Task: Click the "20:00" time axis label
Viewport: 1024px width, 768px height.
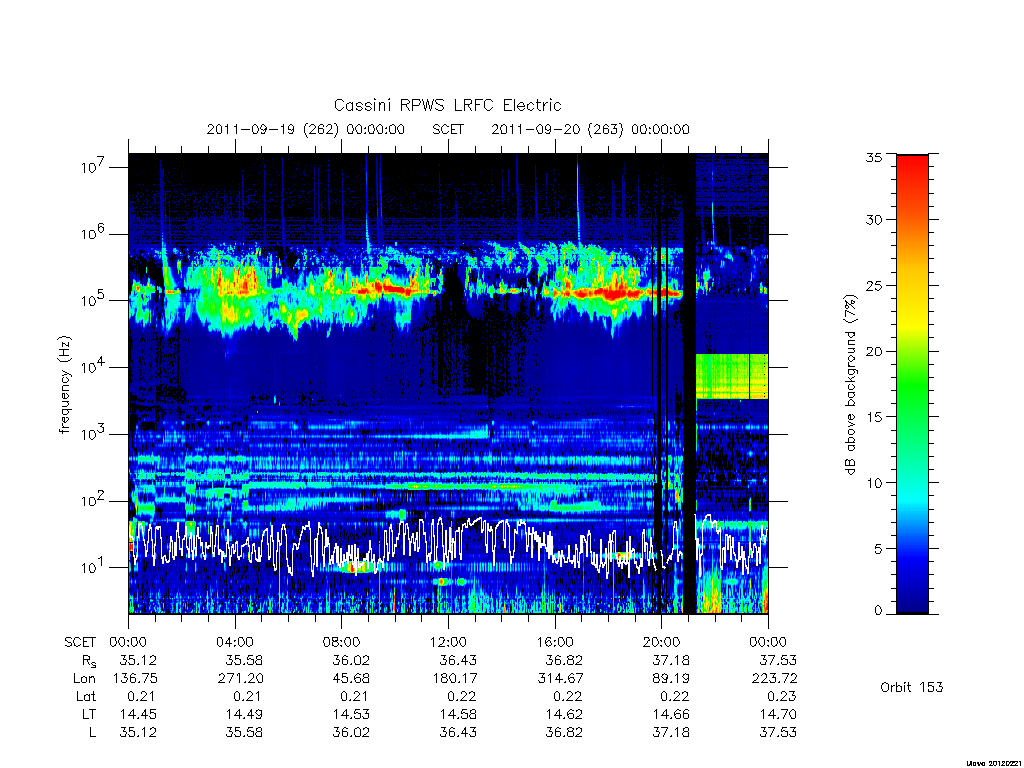Action: coord(662,642)
